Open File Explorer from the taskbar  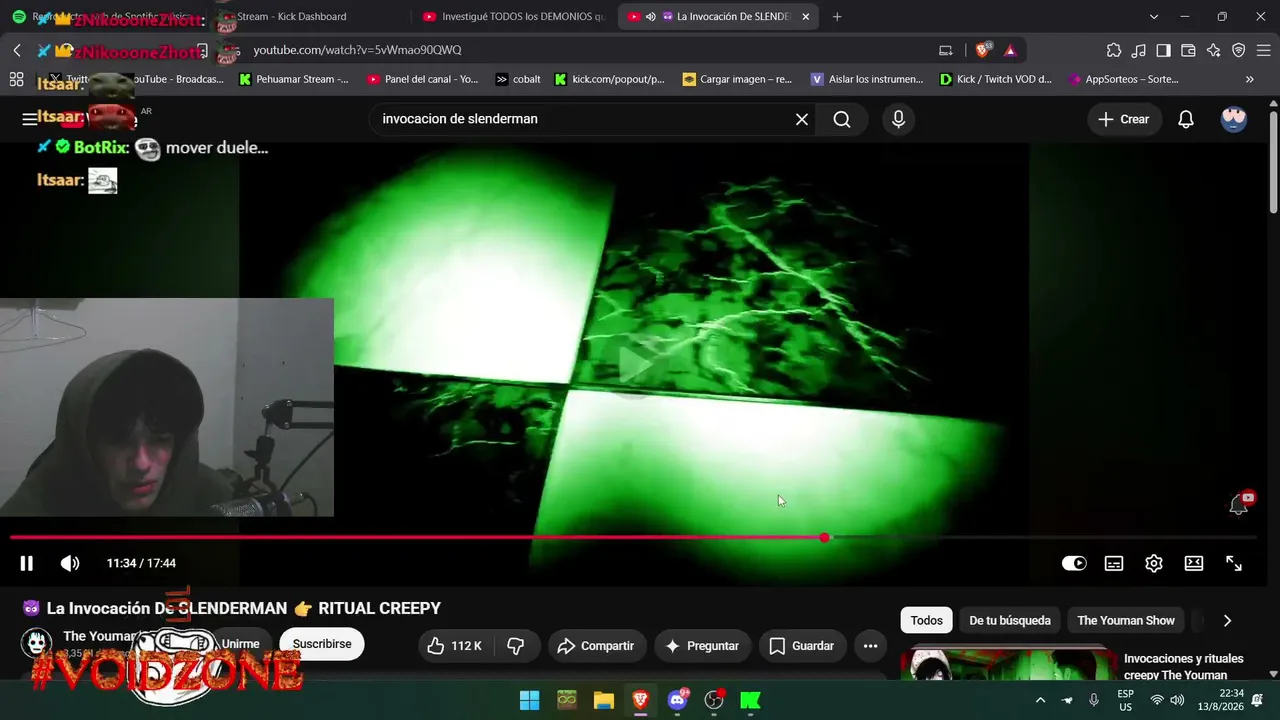click(x=604, y=700)
